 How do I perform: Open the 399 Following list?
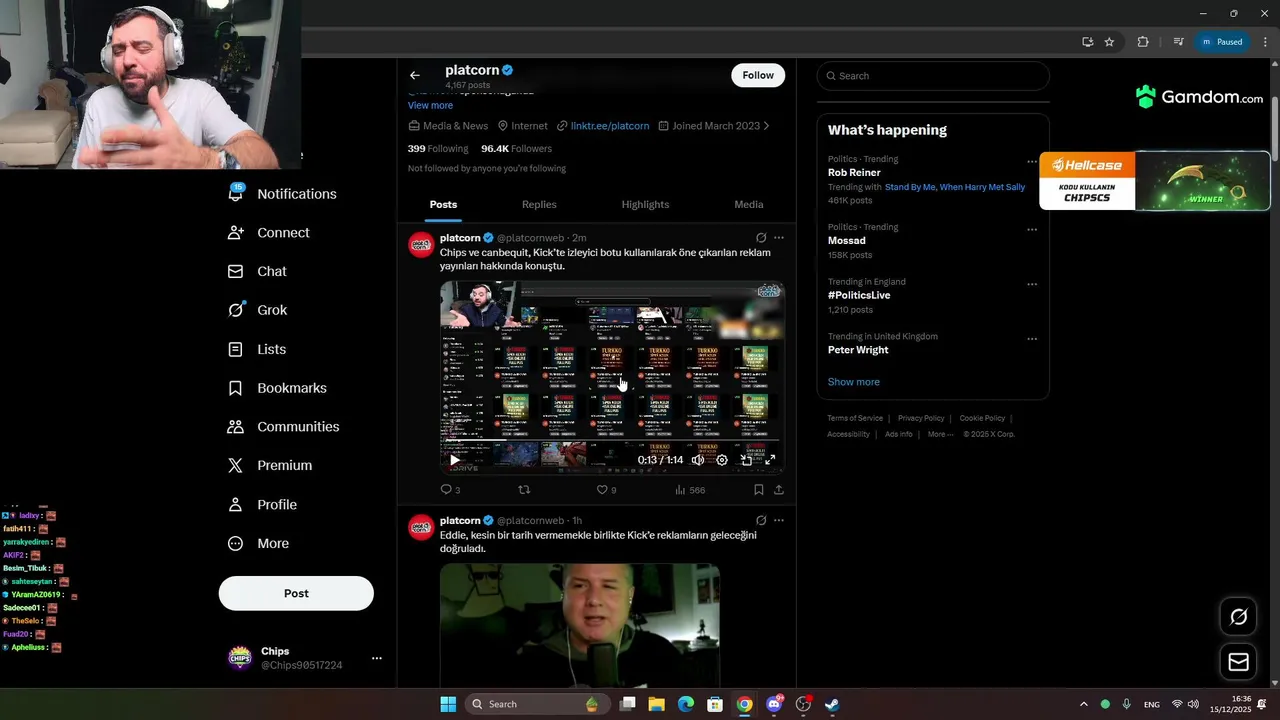click(x=437, y=148)
